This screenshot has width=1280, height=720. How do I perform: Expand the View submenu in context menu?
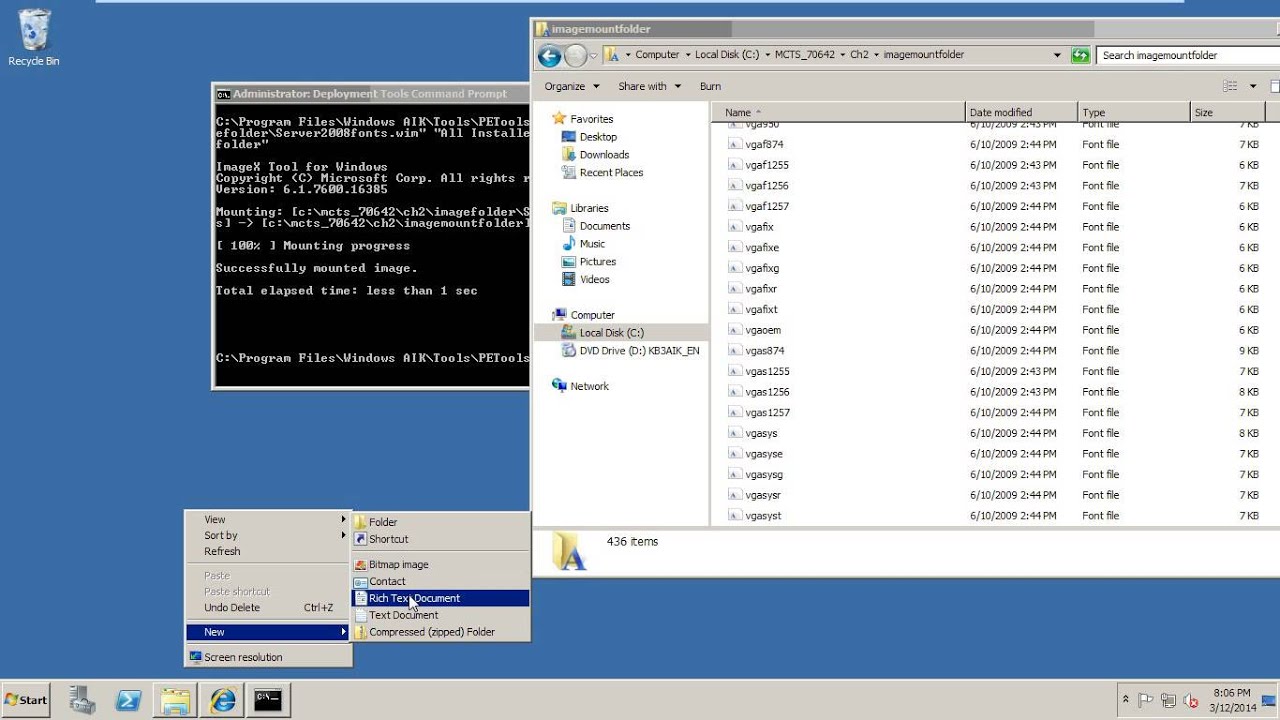click(269, 519)
